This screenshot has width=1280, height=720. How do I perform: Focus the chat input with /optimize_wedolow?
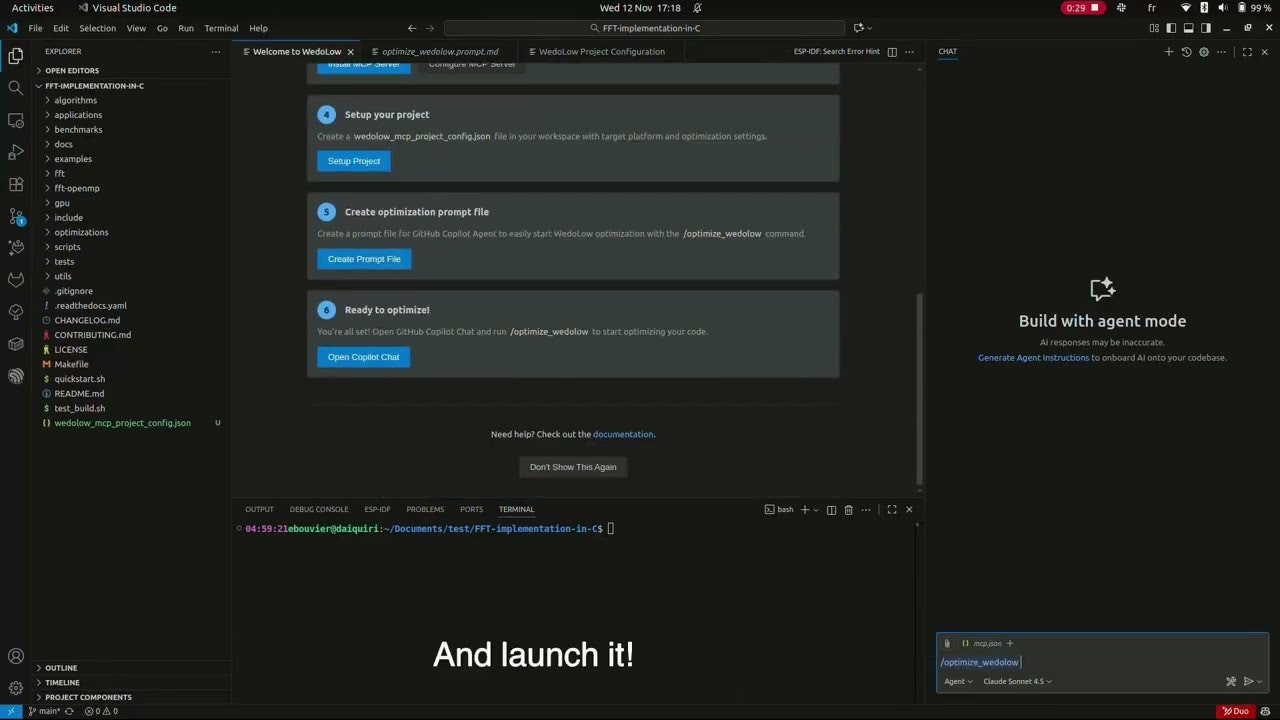[1100, 662]
